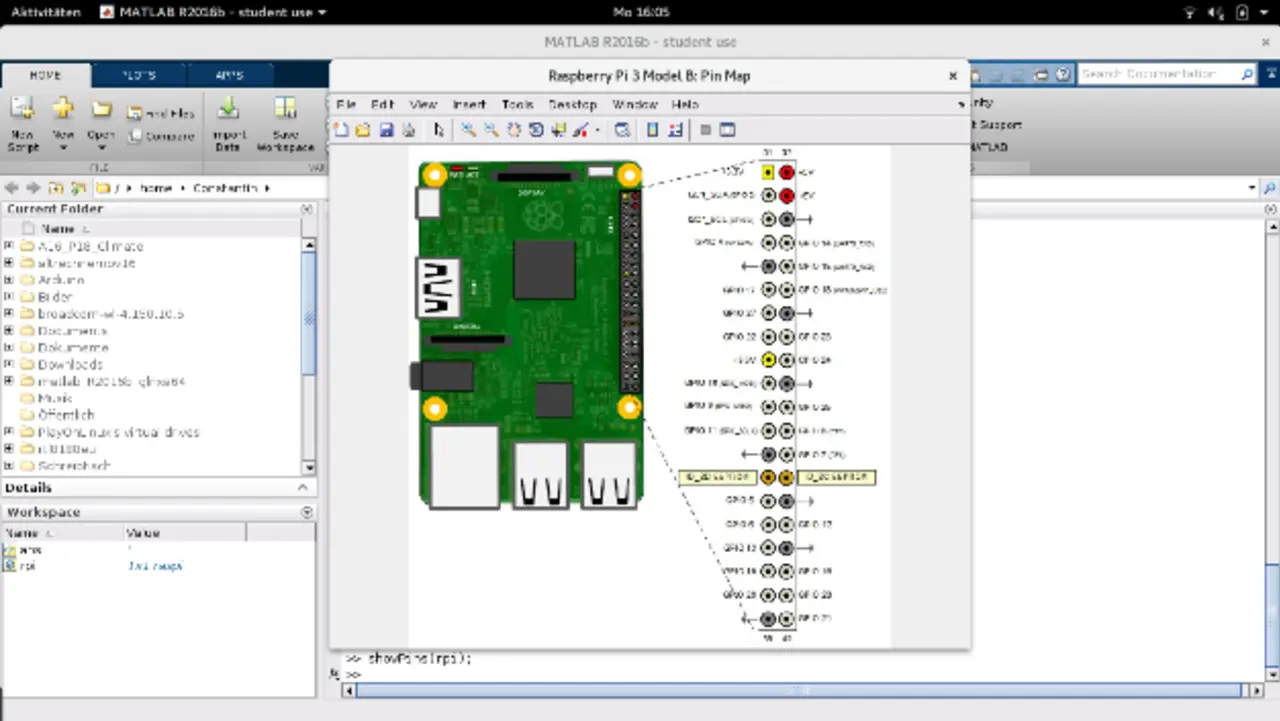Image resolution: width=1280 pixels, height=721 pixels.
Task: Open the Window menu in Pin Map window
Action: (x=635, y=104)
